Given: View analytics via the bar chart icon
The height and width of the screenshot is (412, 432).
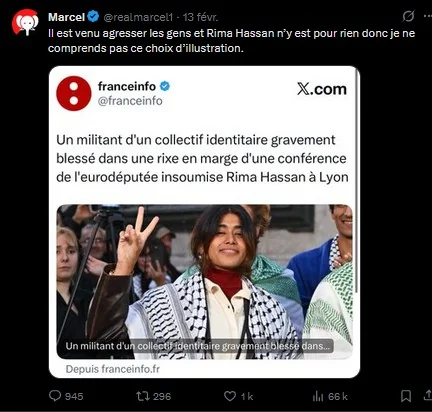Looking at the screenshot, I should click(x=318, y=396).
